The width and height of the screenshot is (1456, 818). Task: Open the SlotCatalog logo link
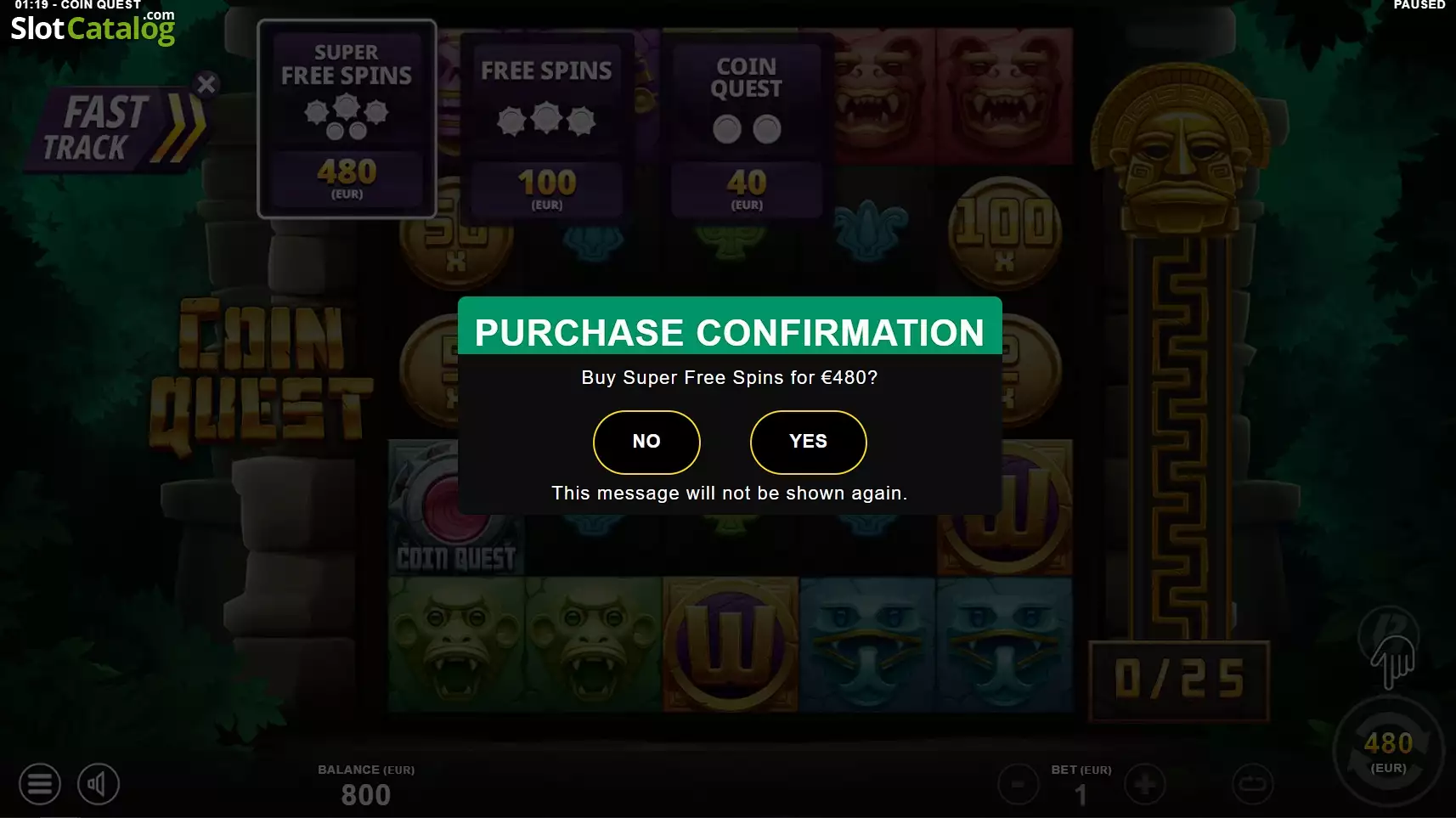pyautogui.click(x=93, y=27)
